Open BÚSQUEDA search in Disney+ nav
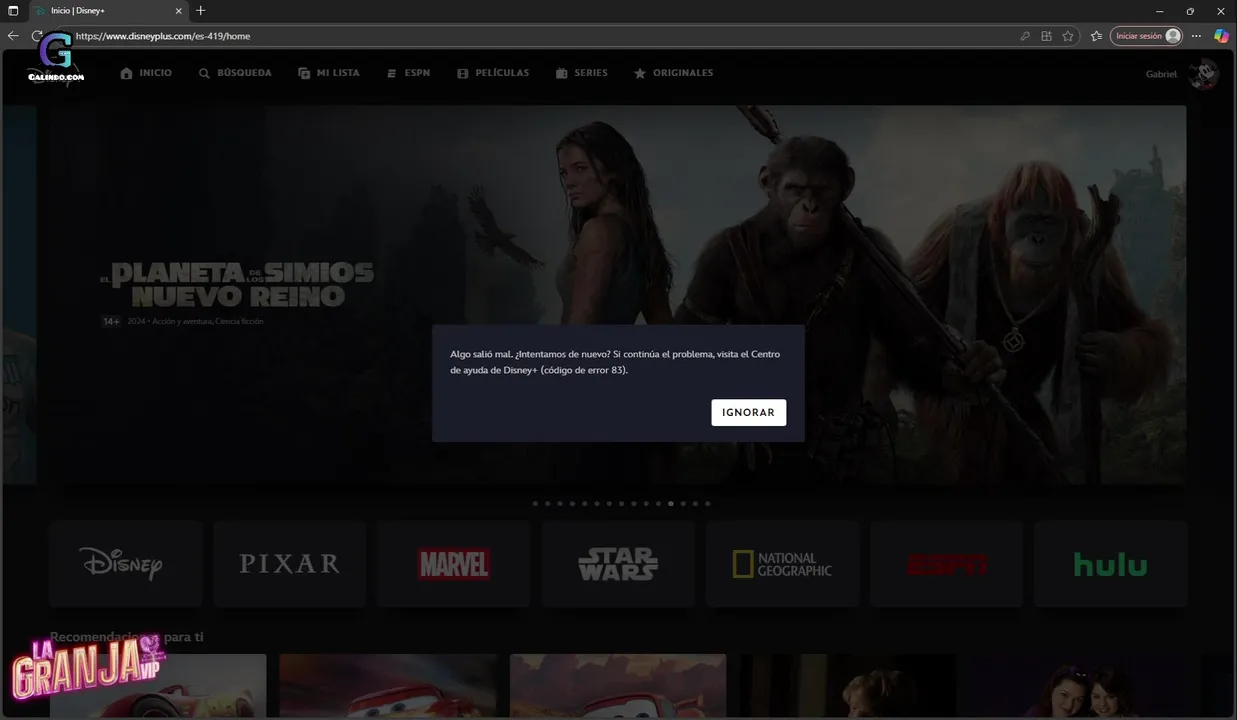The height and width of the screenshot is (720, 1237). point(235,73)
